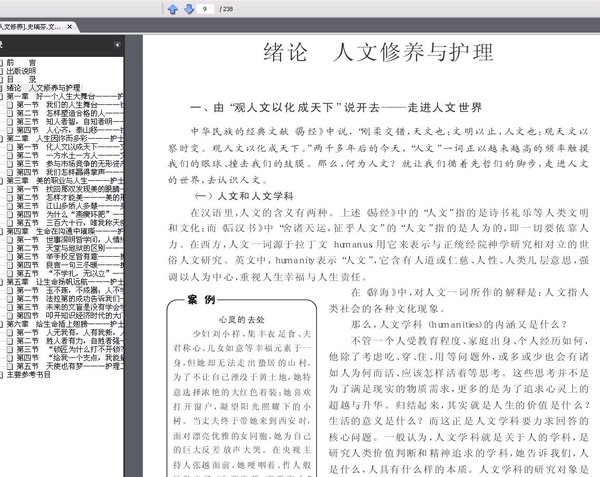
Task: Go to the previous page with up arrow
Action: click(x=173, y=9)
